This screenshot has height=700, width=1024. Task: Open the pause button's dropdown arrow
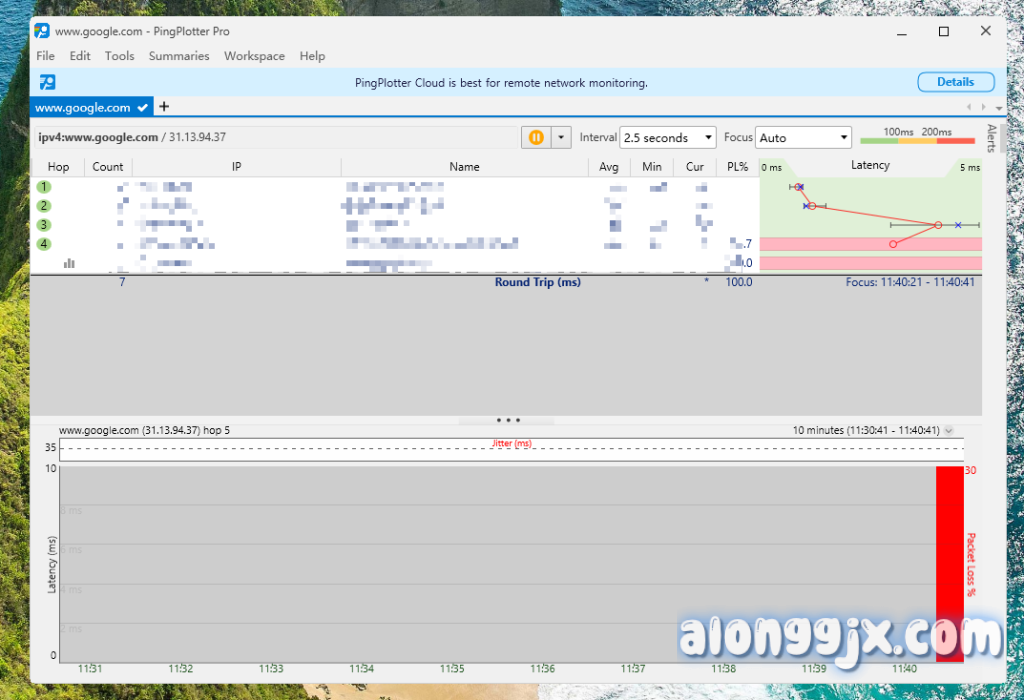click(561, 138)
